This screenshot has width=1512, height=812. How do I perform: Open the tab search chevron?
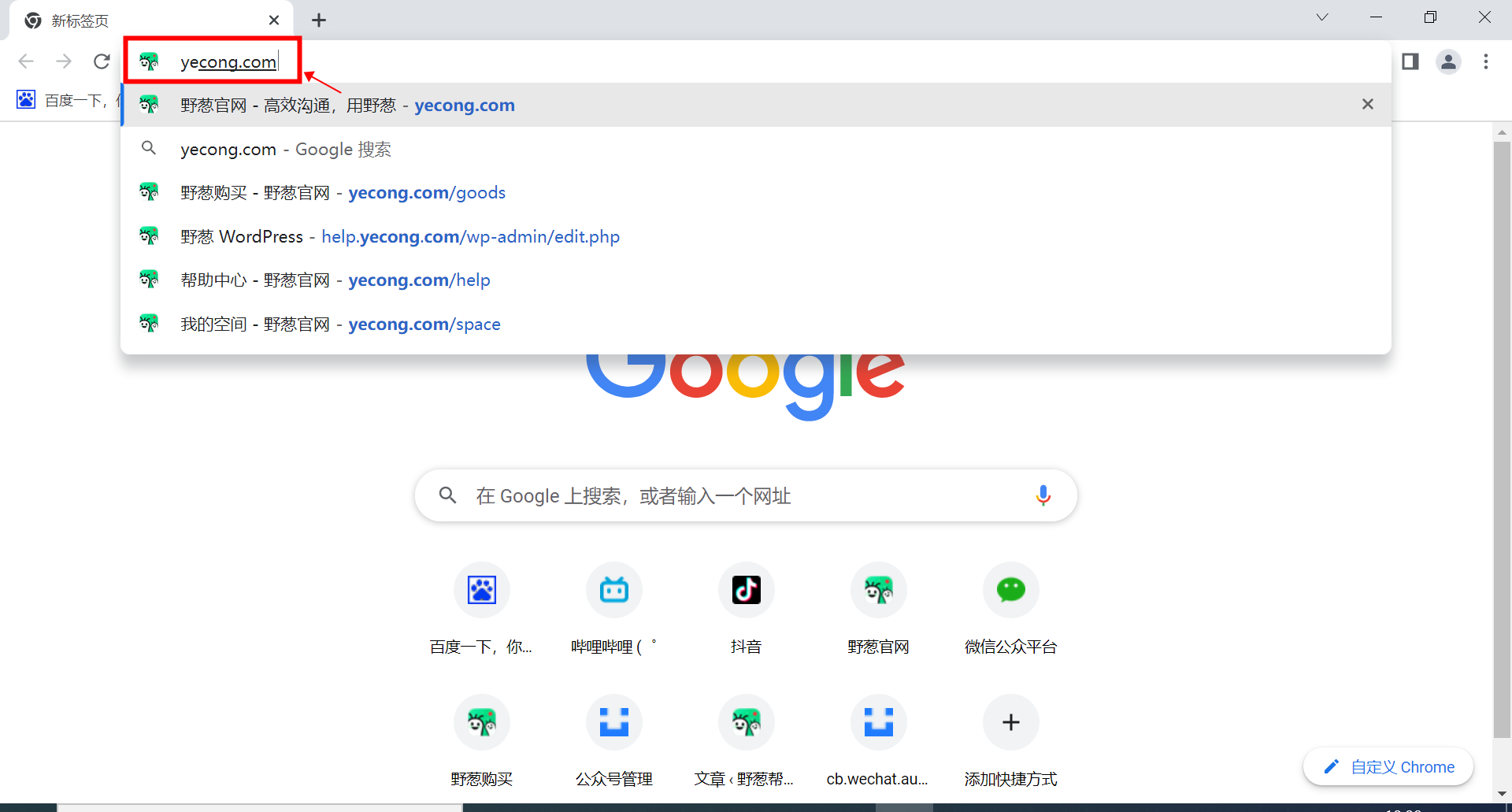click(1322, 17)
